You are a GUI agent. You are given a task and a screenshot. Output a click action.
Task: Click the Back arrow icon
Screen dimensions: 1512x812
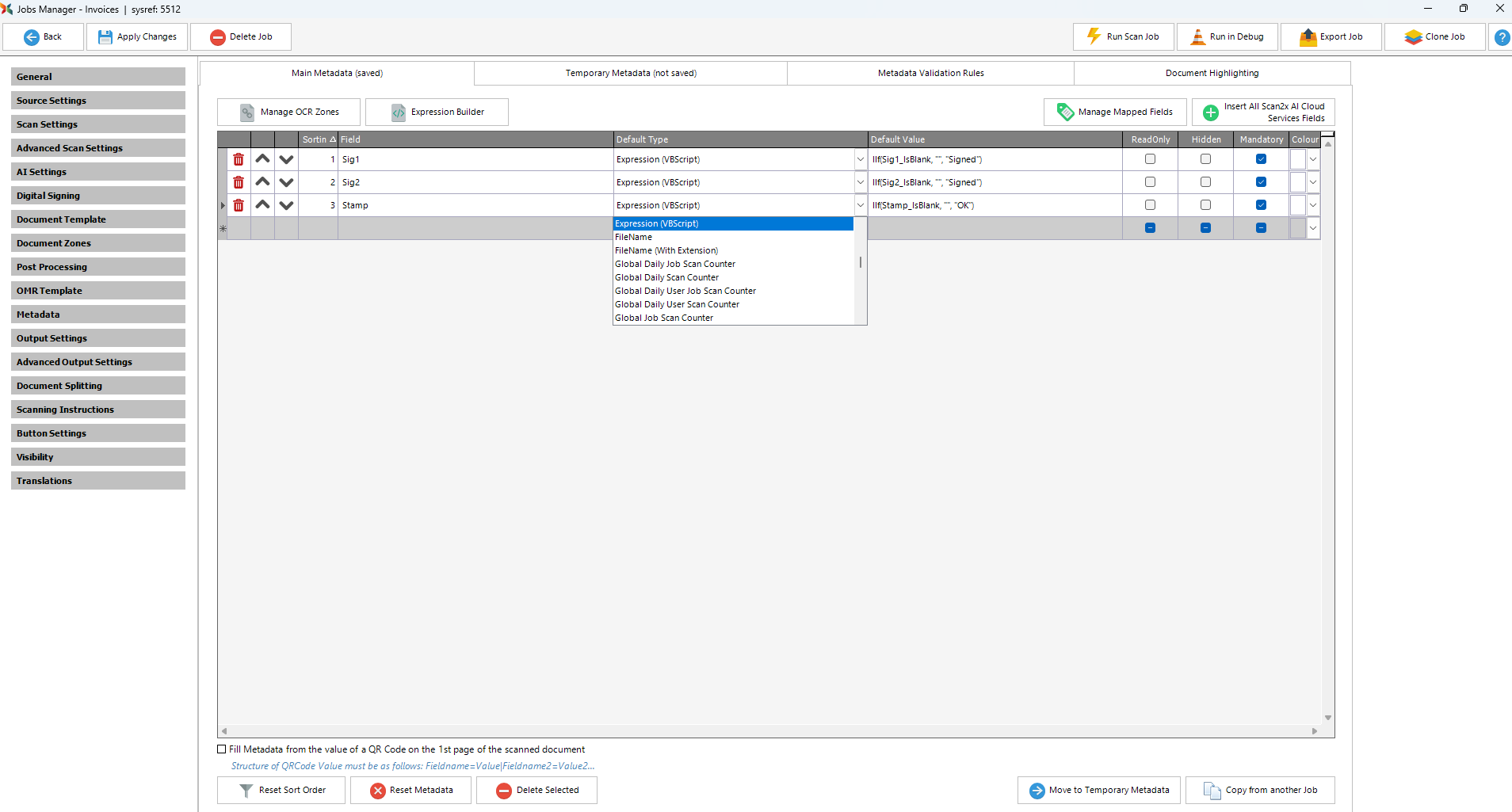[32, 37]
